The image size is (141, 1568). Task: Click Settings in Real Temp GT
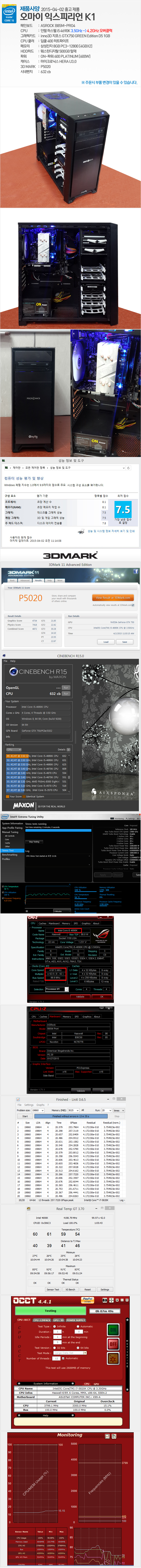click(105, 1289)
